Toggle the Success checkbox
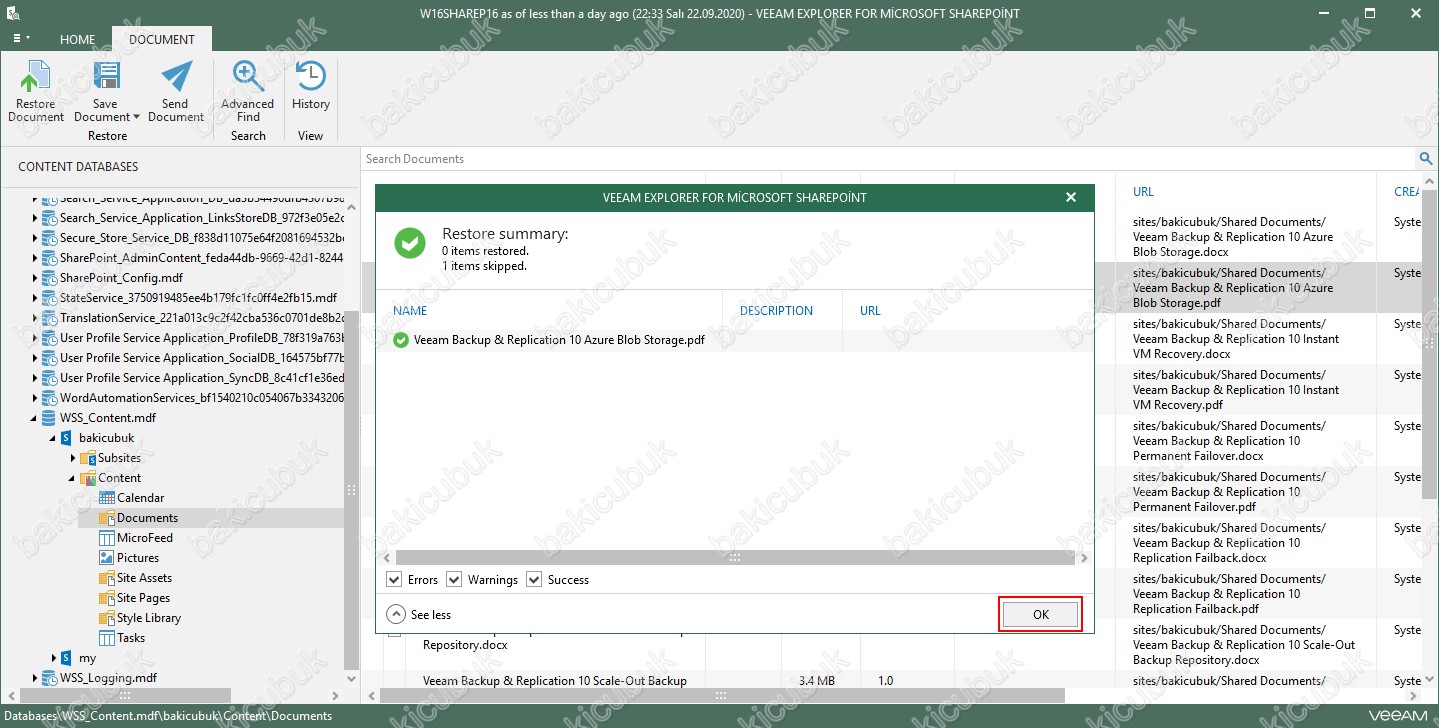Screen dimensions: 1439x728 click(534, 580)
